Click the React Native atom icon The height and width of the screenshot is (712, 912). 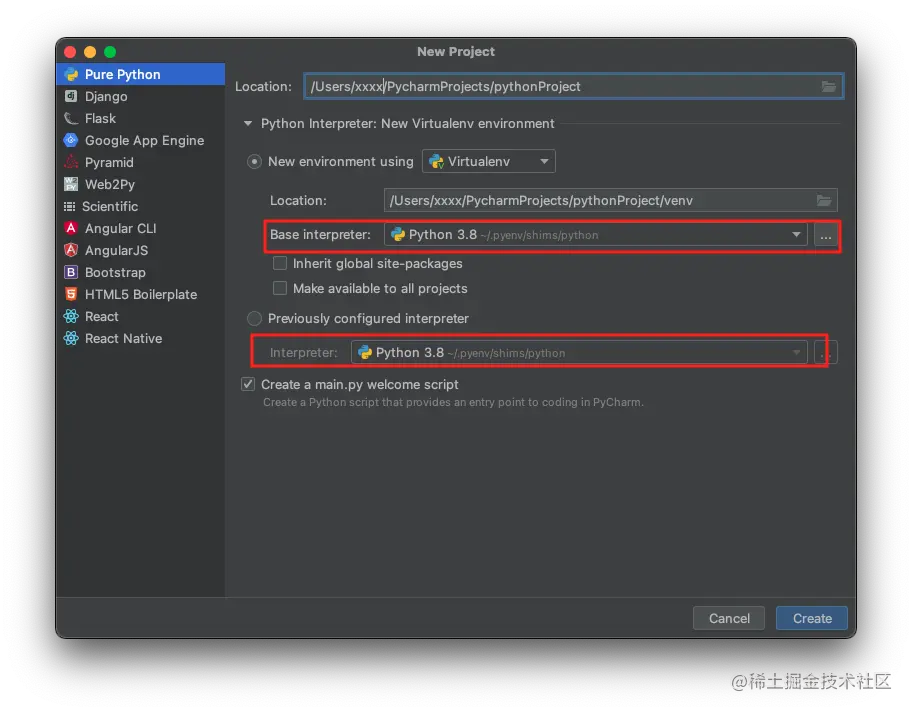[71, 339]
